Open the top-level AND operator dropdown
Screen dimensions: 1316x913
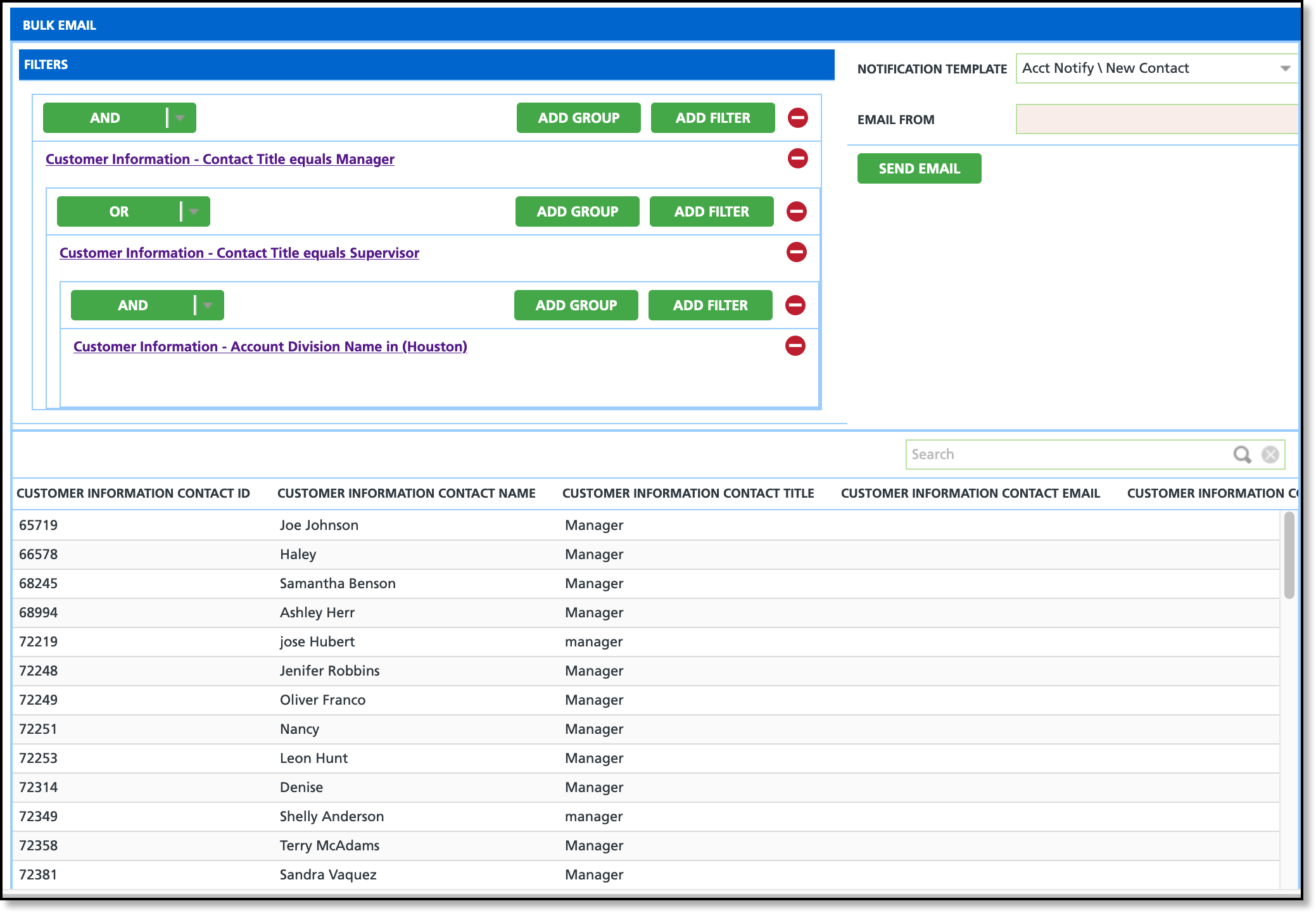click(180, 118)
